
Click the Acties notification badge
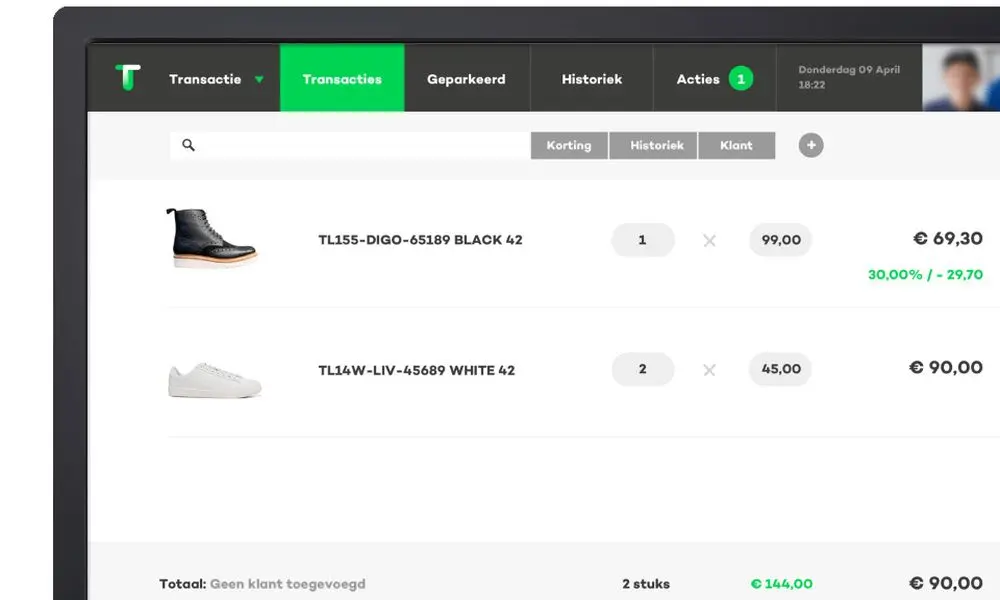pos(740,79)
